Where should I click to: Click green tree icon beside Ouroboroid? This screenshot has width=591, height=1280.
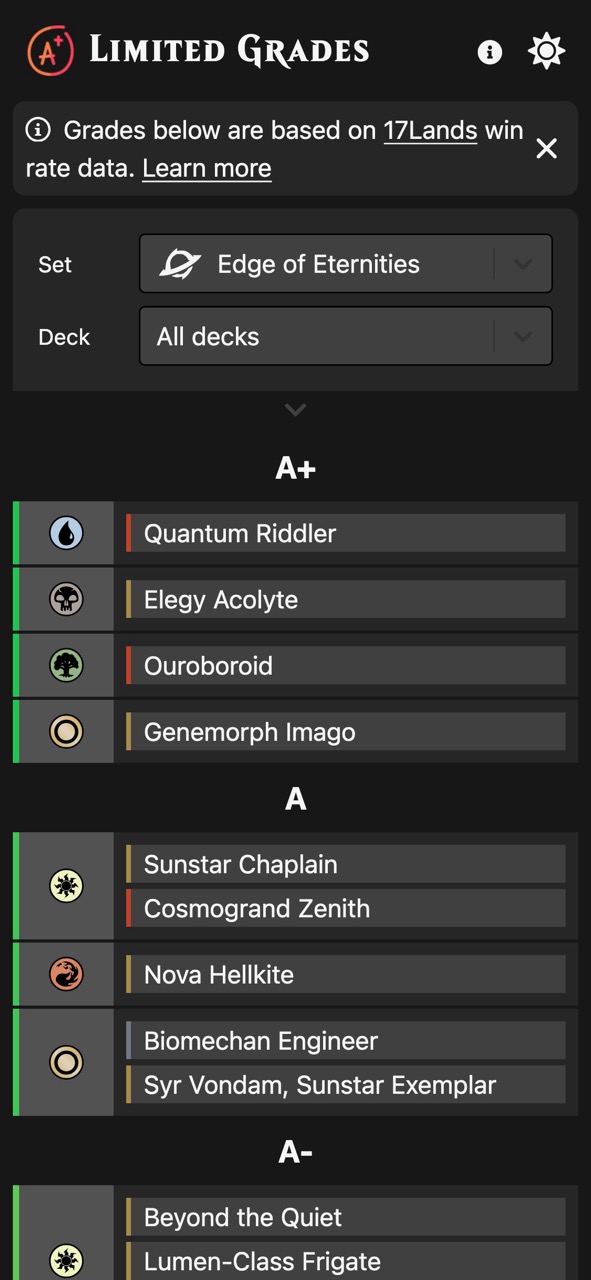[x=66, y=665]
